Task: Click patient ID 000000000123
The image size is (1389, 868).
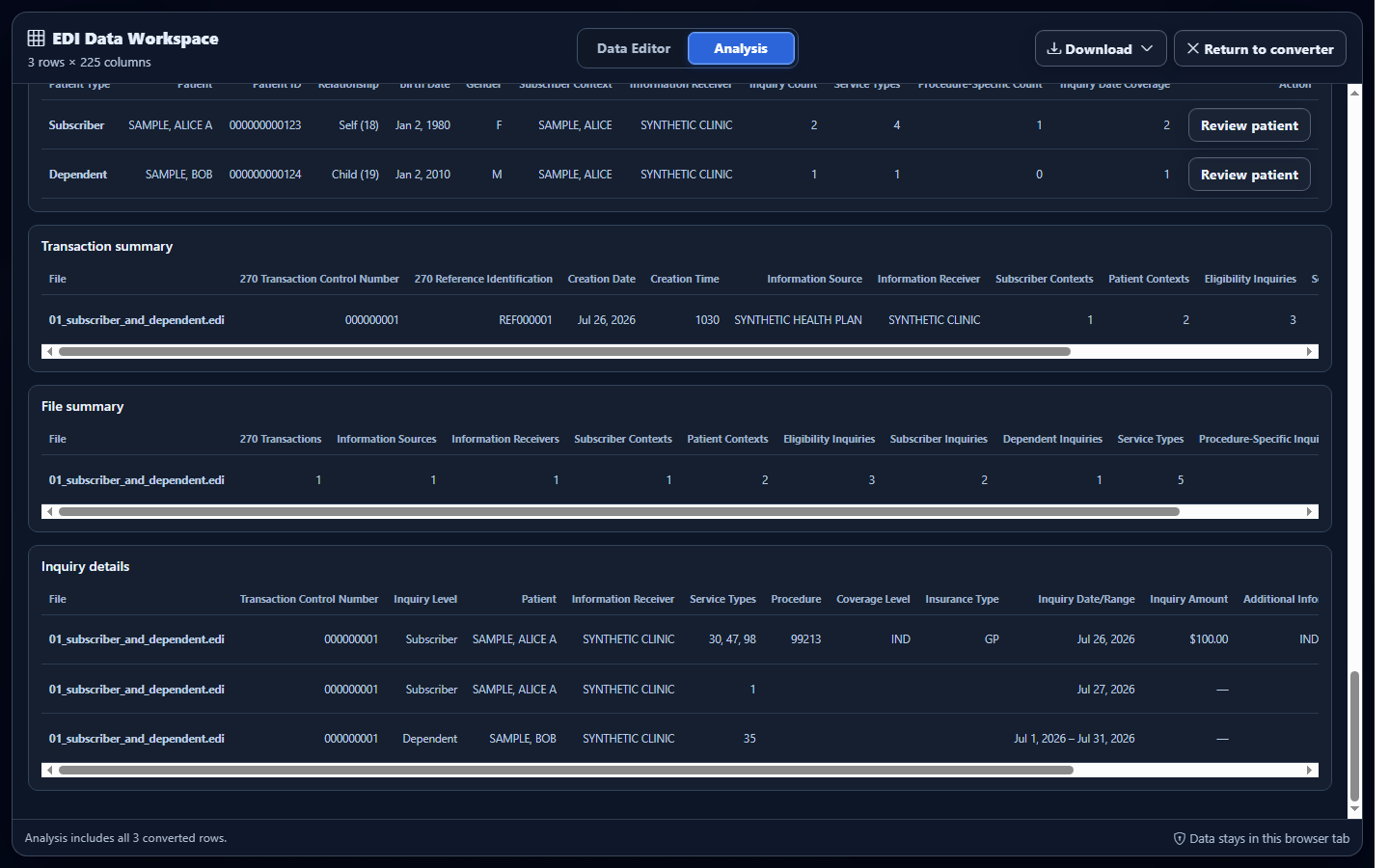Action: [x=265, y=125]
